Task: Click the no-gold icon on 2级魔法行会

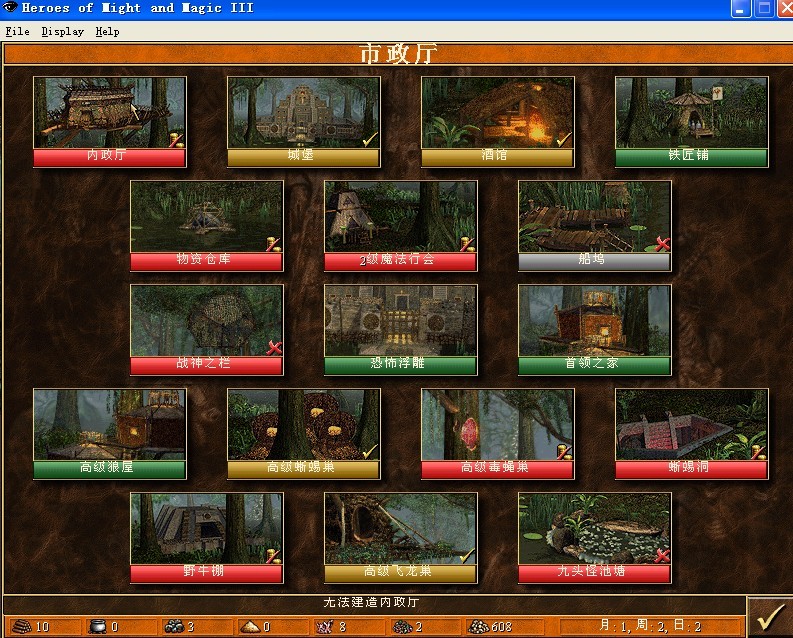Action: click(x=468, y=244)
